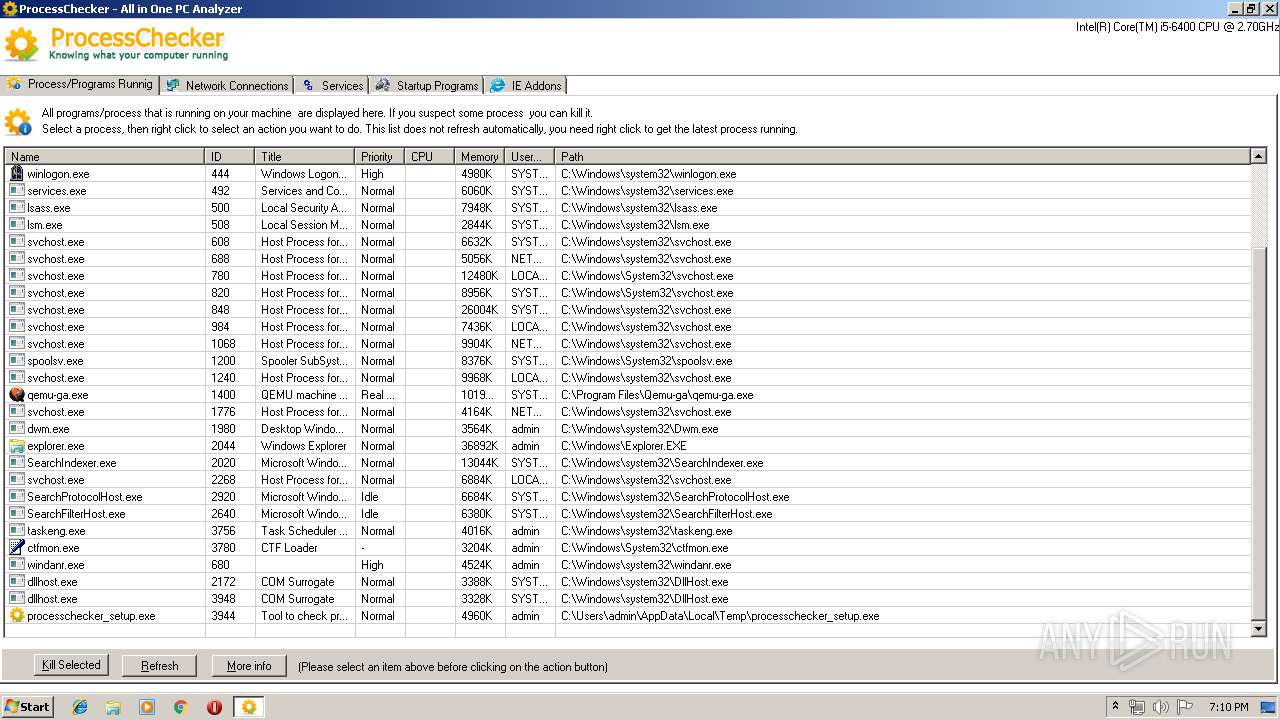1280x720 pixels.
Task: Click the 36892K memory value
Action: point(480,446)
